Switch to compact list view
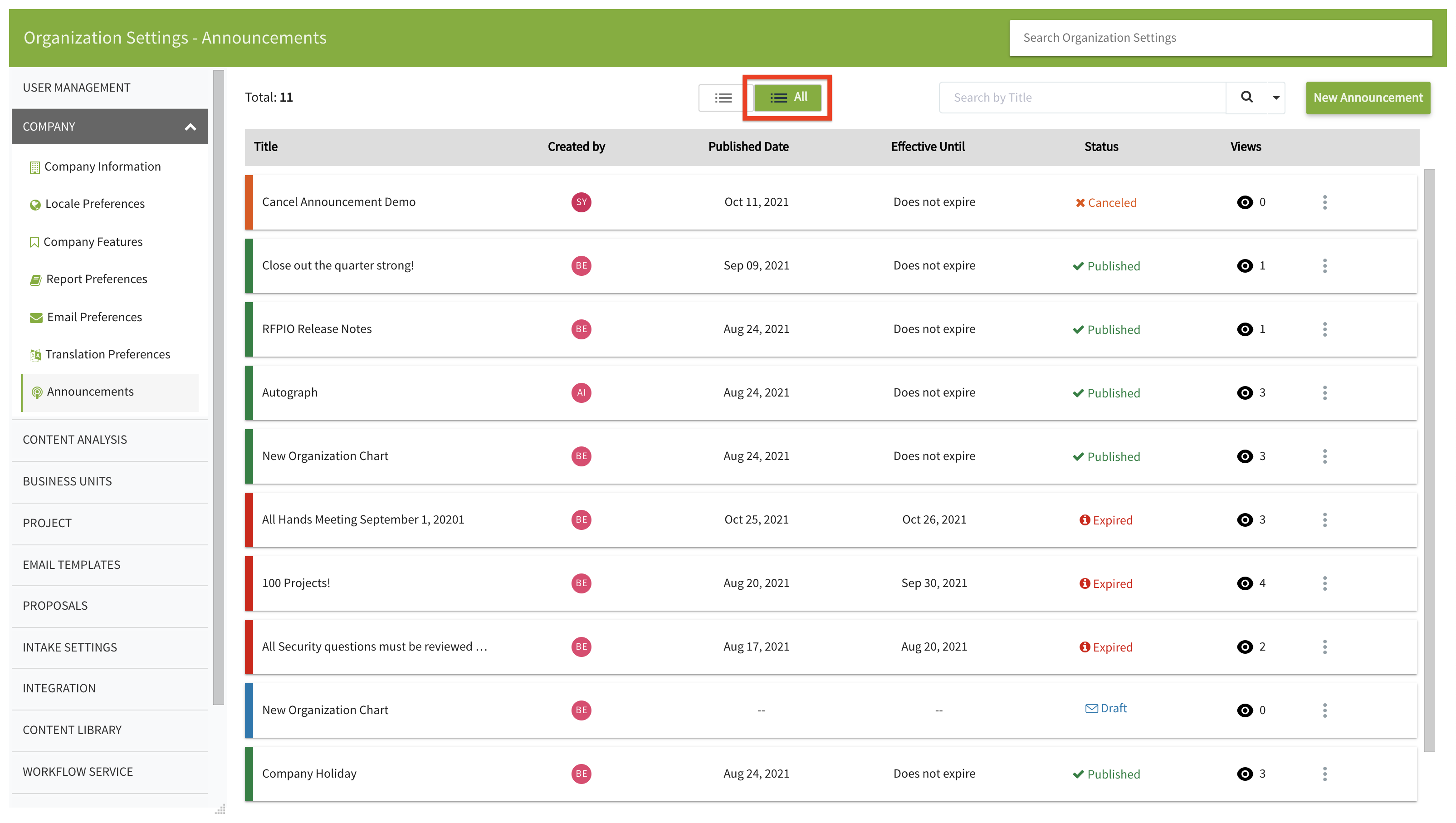Viewport: 1456px width, 823px height. click(x=723, y=97)
